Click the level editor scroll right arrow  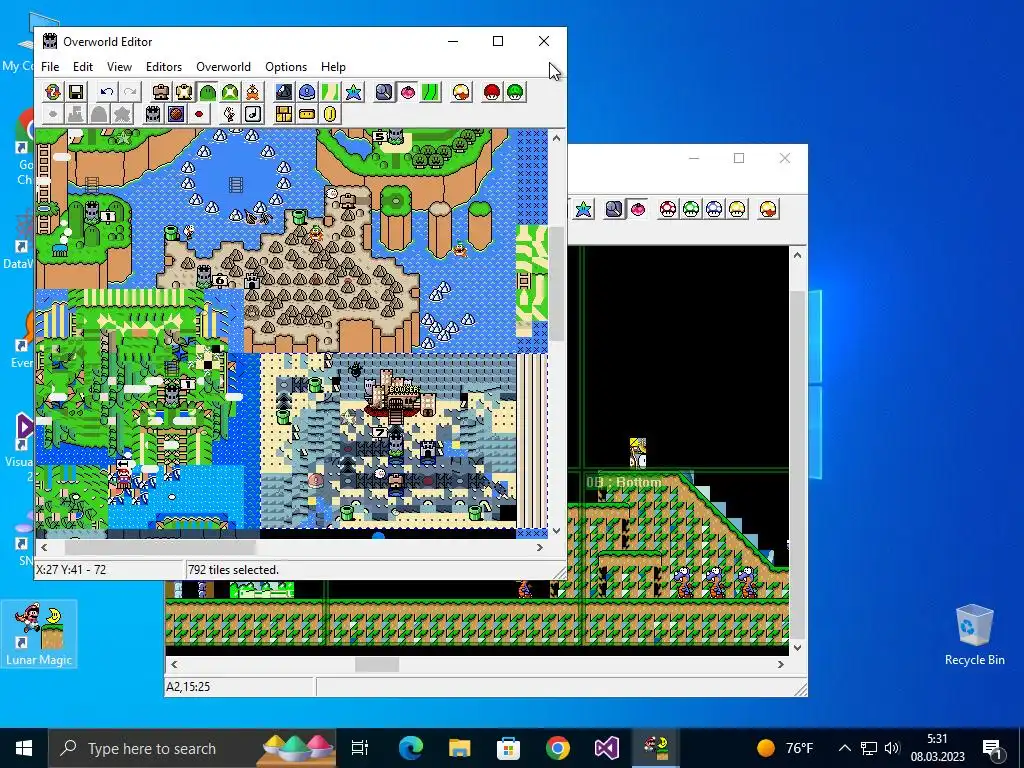[780, 664]
